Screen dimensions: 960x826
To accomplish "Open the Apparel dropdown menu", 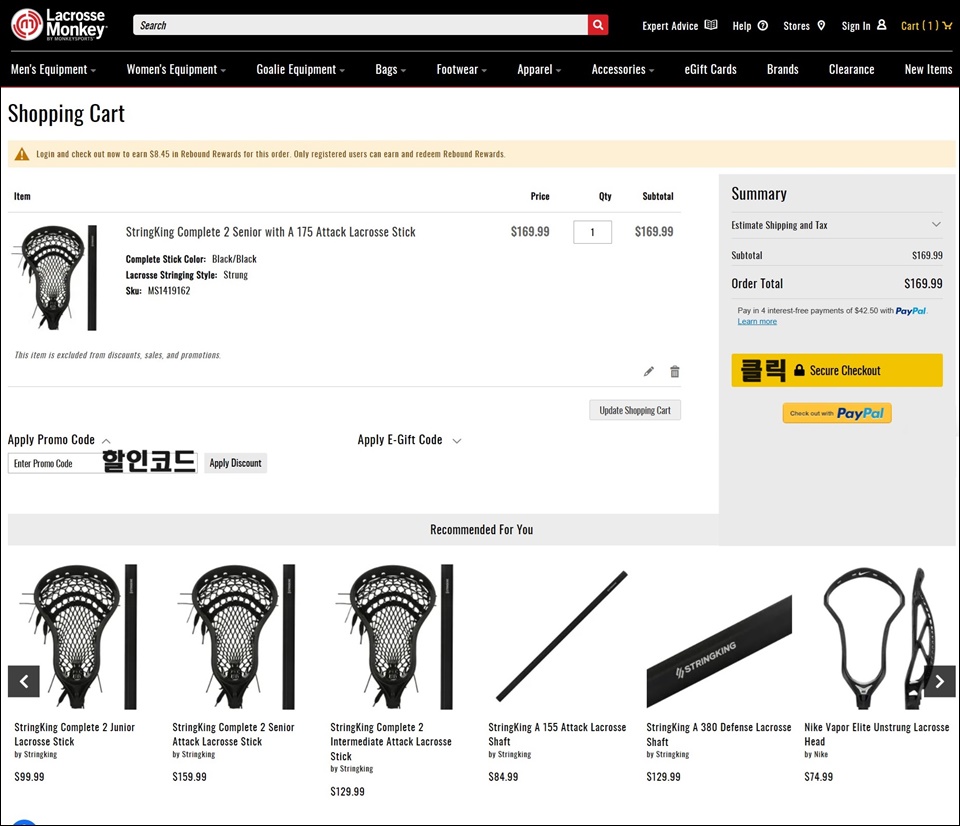I will (539, 70).
